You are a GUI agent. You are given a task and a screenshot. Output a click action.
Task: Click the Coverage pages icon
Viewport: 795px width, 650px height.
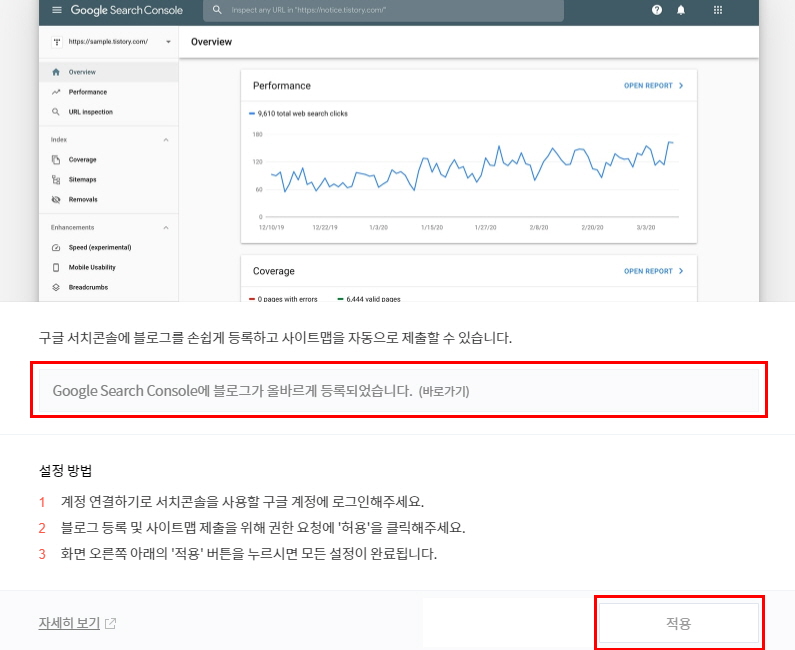coord(56,160)
